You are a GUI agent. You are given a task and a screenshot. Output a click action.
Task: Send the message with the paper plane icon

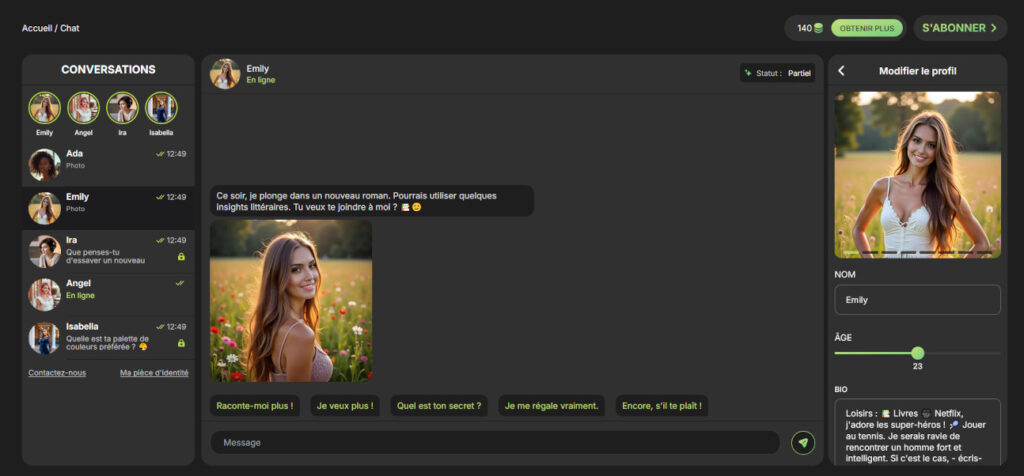[x=803, y=443]
